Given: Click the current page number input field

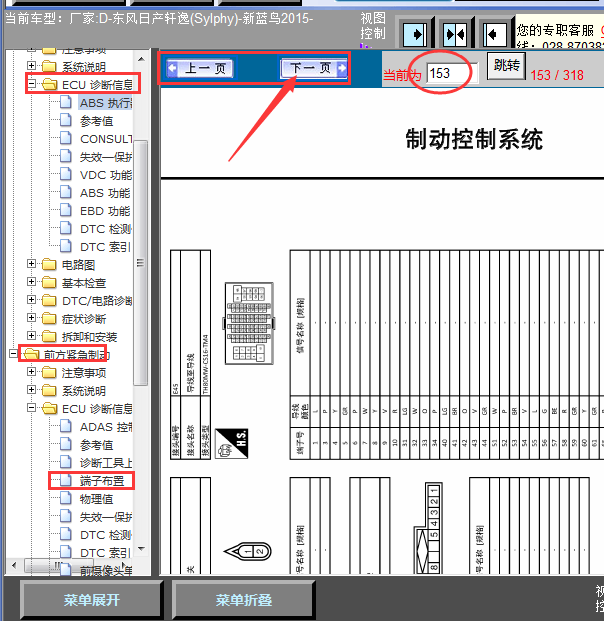Looking at the screenshot, I should 452,73.
